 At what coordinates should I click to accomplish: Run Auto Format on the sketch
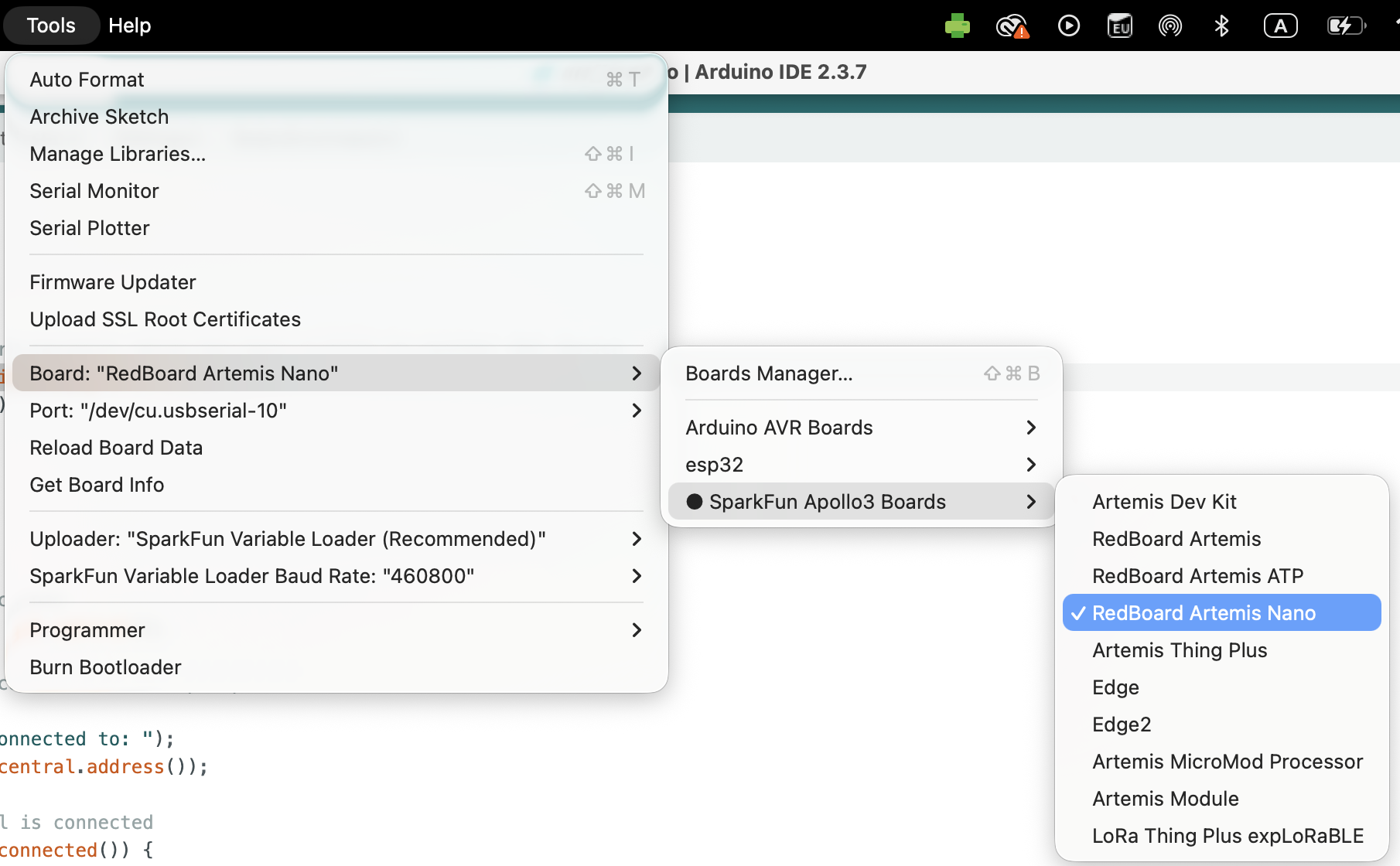[x=87, y=79]
